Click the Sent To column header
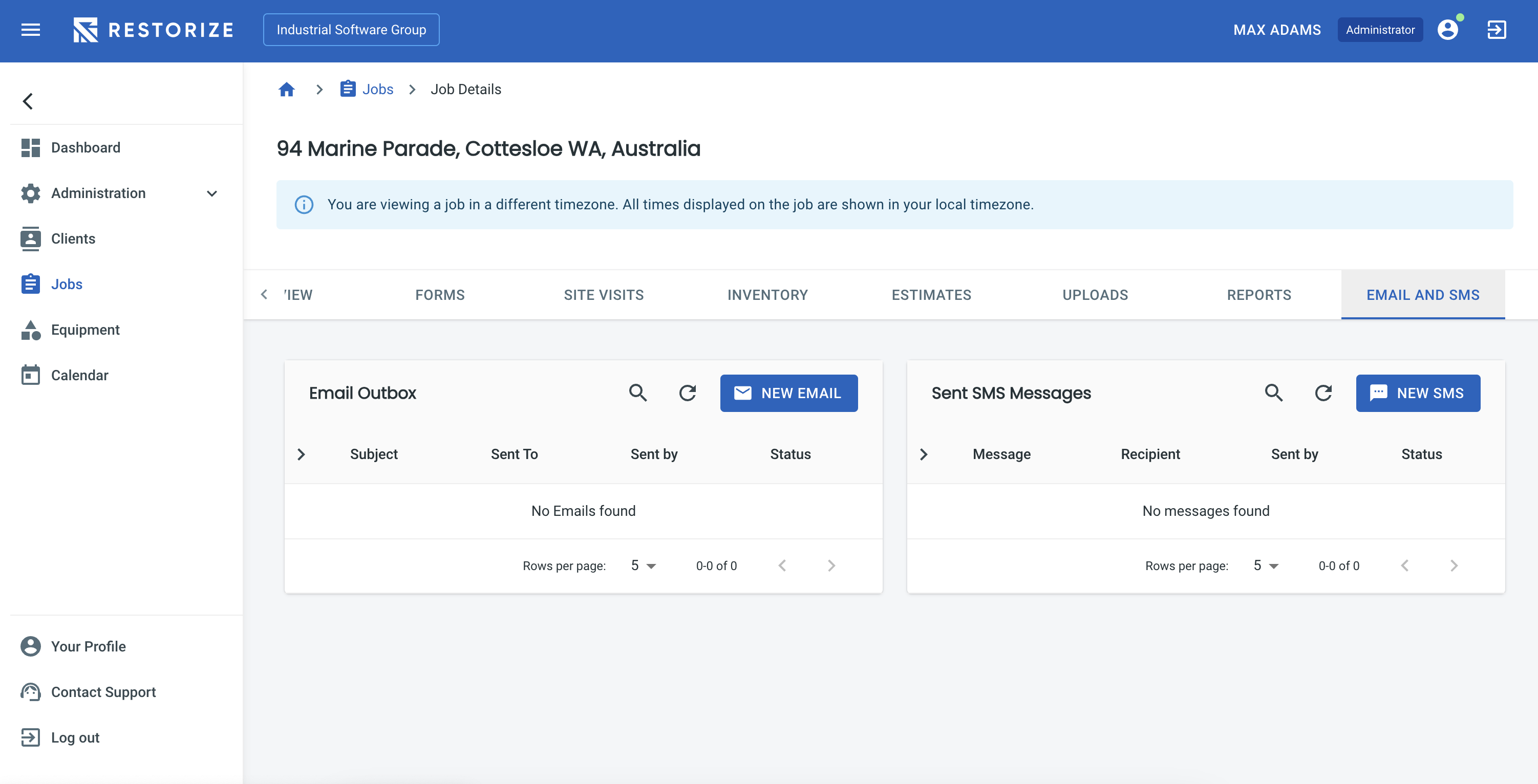The height and width of the screenshot is (784, 1538). [514, 454]
